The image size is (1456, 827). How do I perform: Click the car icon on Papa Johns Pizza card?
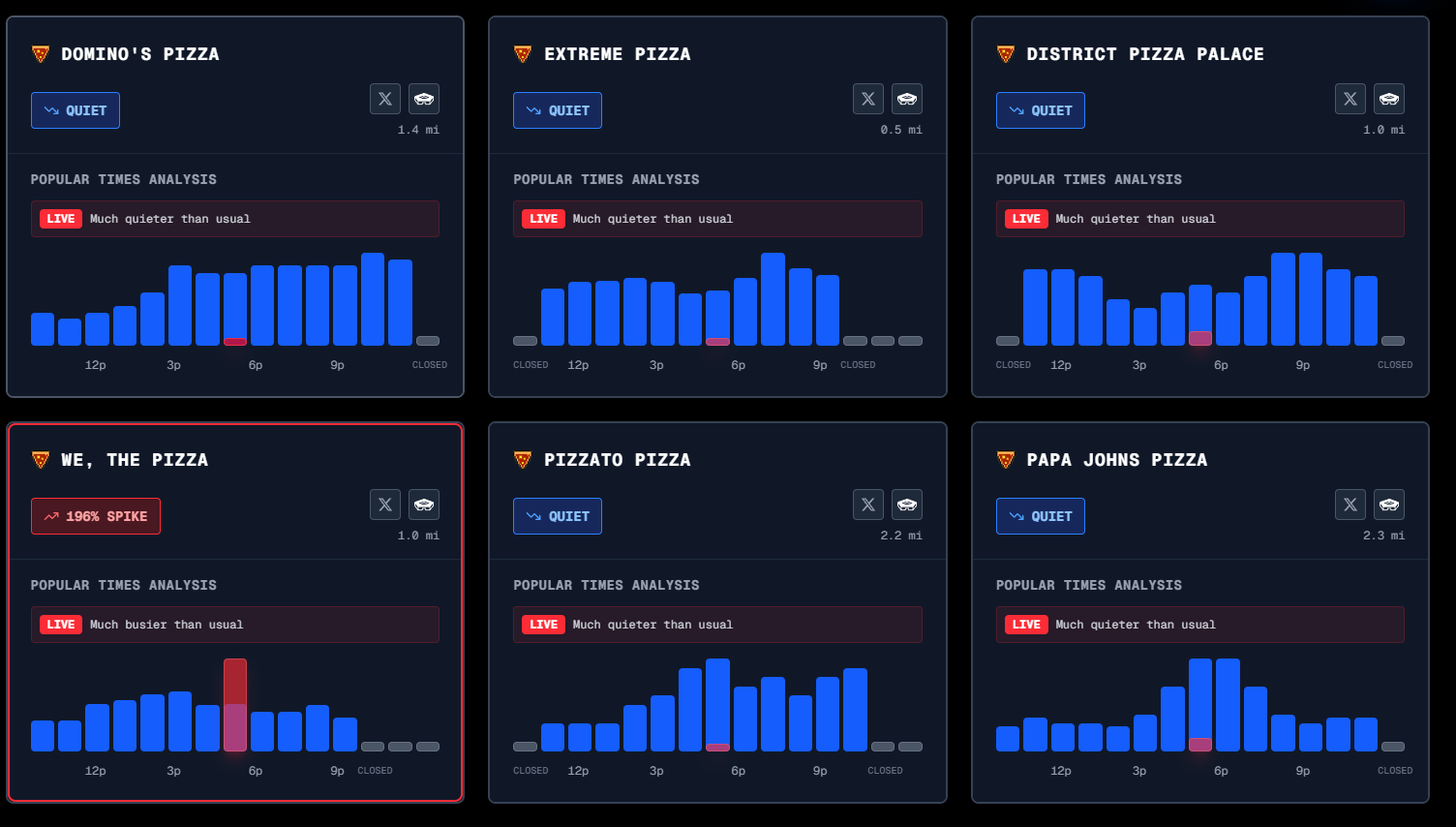click(1389, 505)
